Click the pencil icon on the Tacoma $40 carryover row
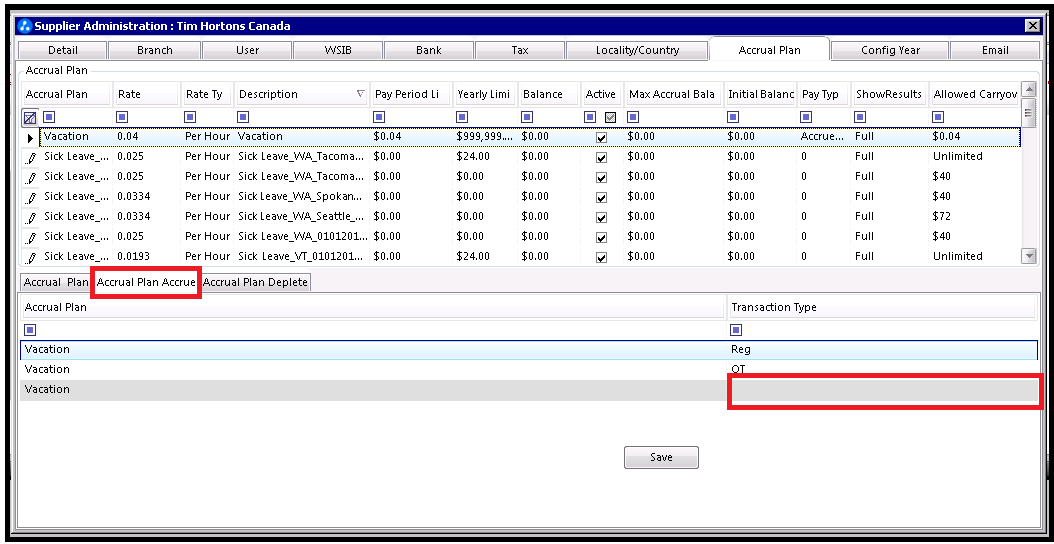1054x544 pixels. pyautogui.click(x=31, y=177)
